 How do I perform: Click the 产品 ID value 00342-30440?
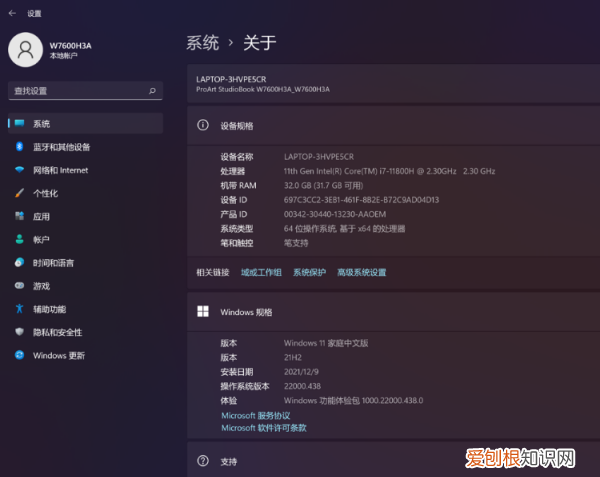click(x=335, y=214)
